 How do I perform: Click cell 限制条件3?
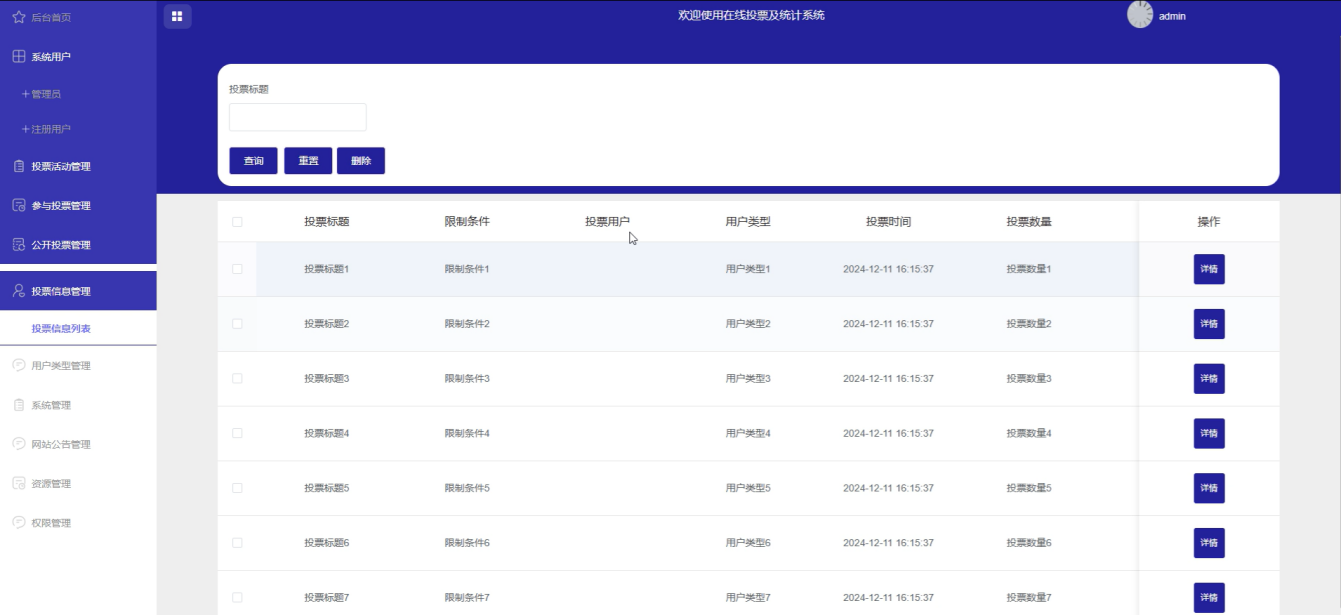click(x=467, y=378)
